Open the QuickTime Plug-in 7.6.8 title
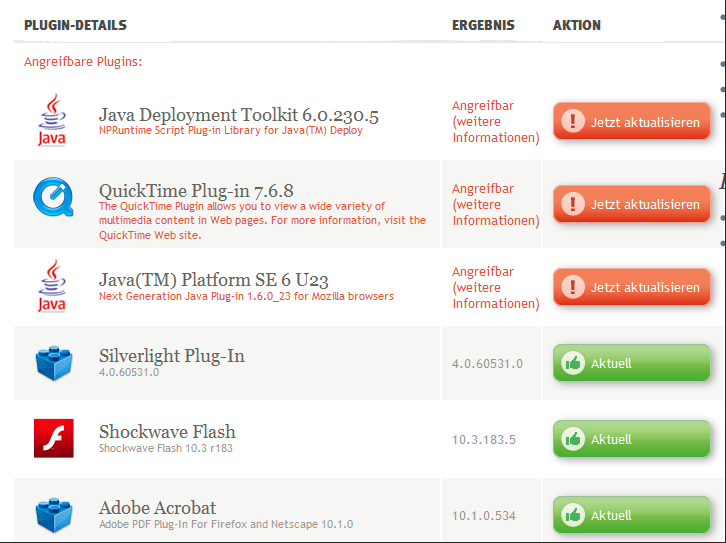This screenshot has width=726, height=543. (x=196, y=191)
